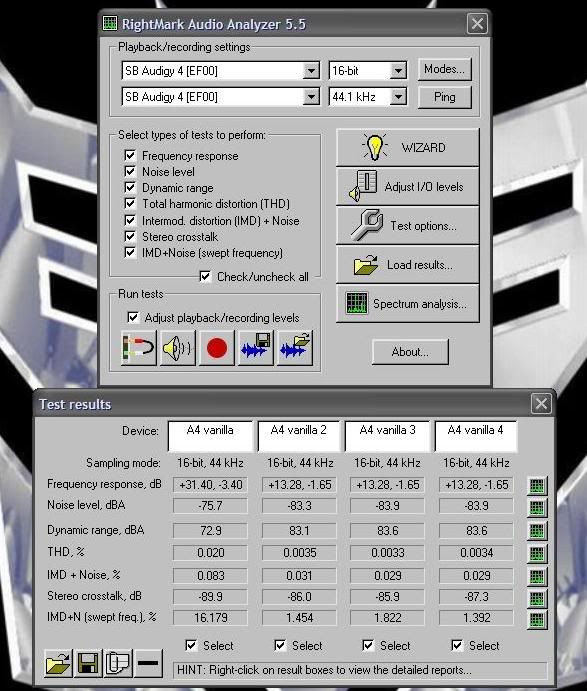
Task: Start recording with the red circle button
Action: [x=217, y=348]
